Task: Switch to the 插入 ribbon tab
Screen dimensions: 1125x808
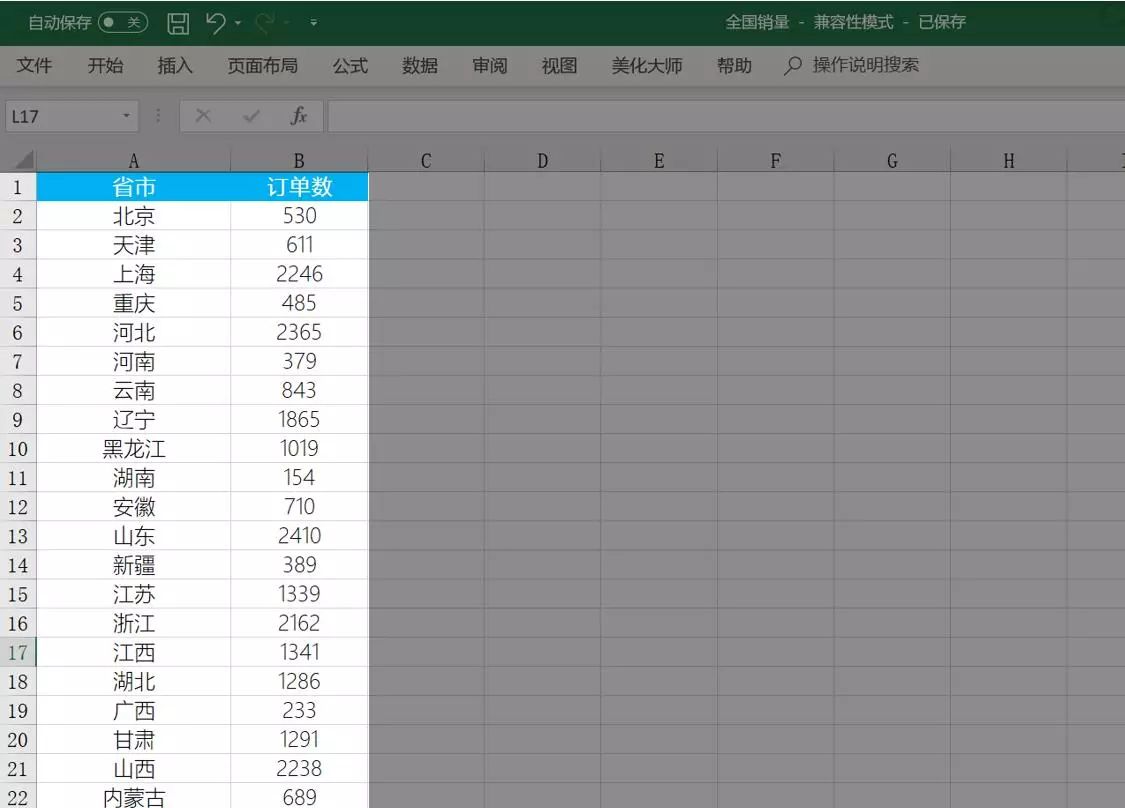Action: point(175,66)
